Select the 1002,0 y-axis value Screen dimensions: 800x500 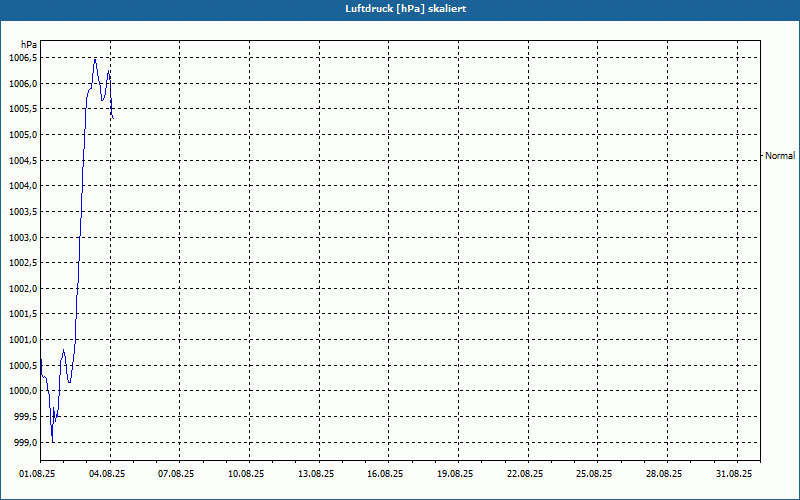23,288
